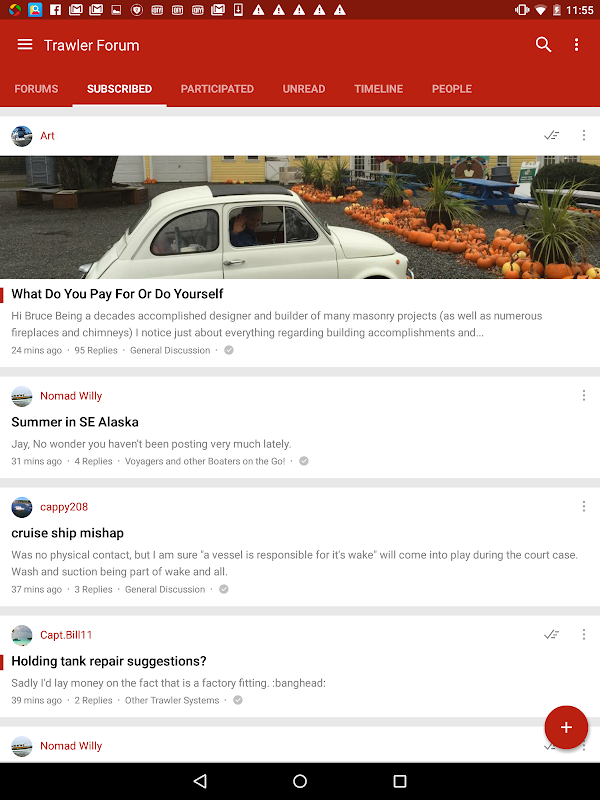Switch to the Unread tab

pyautogui.click(x=304, y=89)
